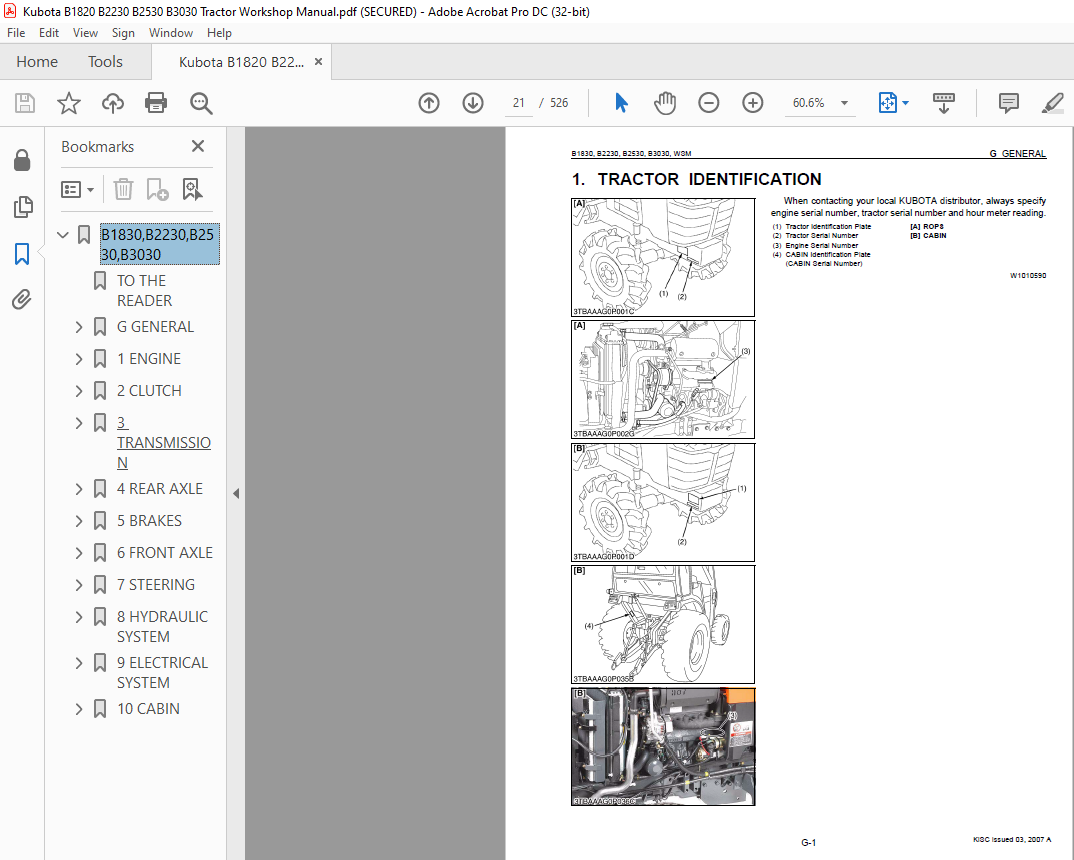The height and width of the screenshot is (860, 1074).
Task: Collapse the navigation pane arrow handle
Action: point(236,493)
